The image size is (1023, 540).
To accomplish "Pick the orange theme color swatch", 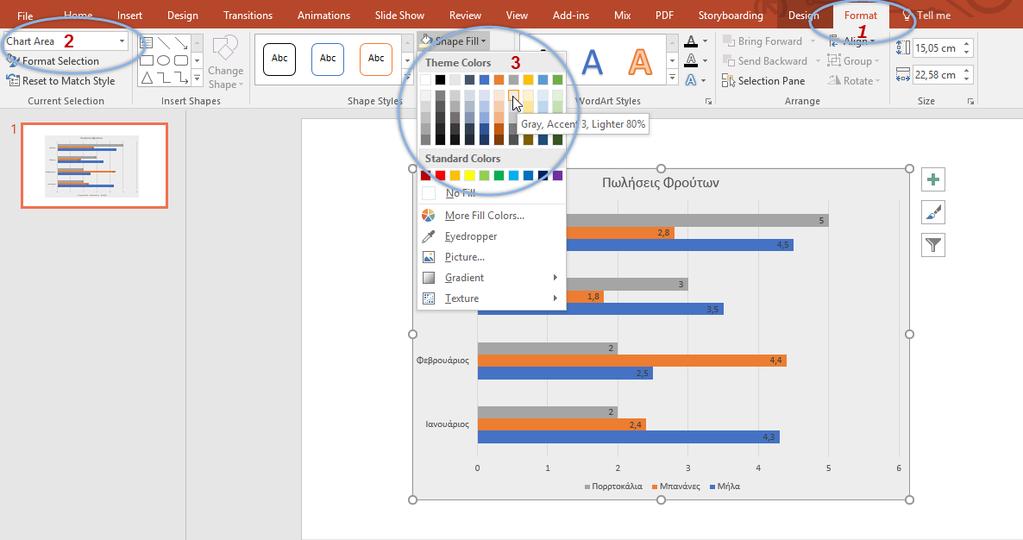I will point(499,80).
